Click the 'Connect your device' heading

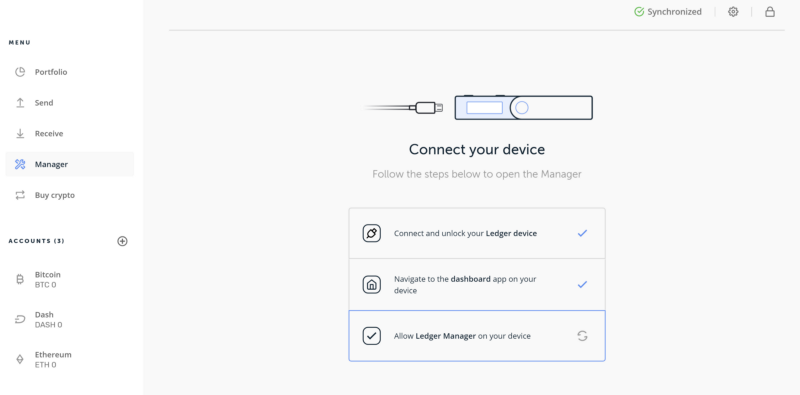point(477,150)
